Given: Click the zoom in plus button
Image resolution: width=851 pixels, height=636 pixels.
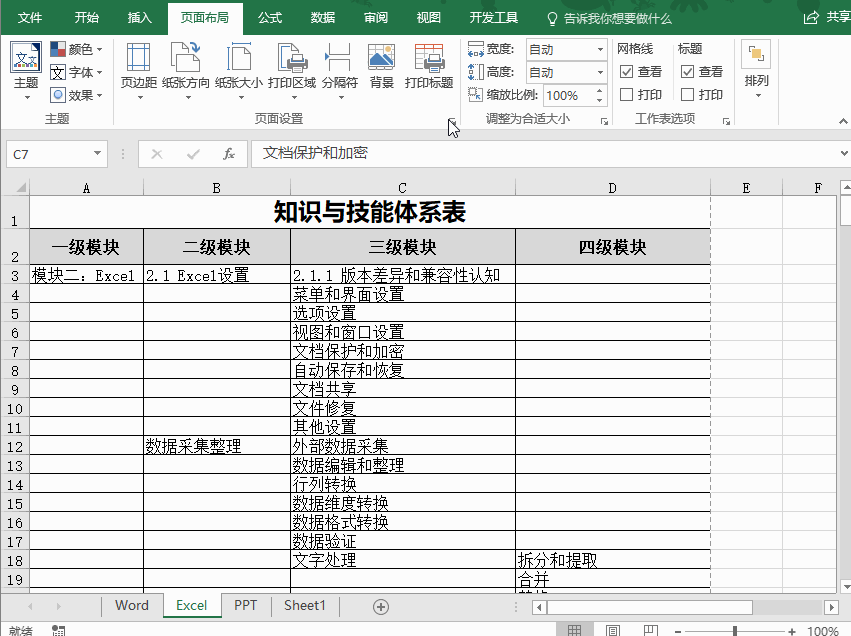Looking at the screenshot, I should (x=792, y=631).
